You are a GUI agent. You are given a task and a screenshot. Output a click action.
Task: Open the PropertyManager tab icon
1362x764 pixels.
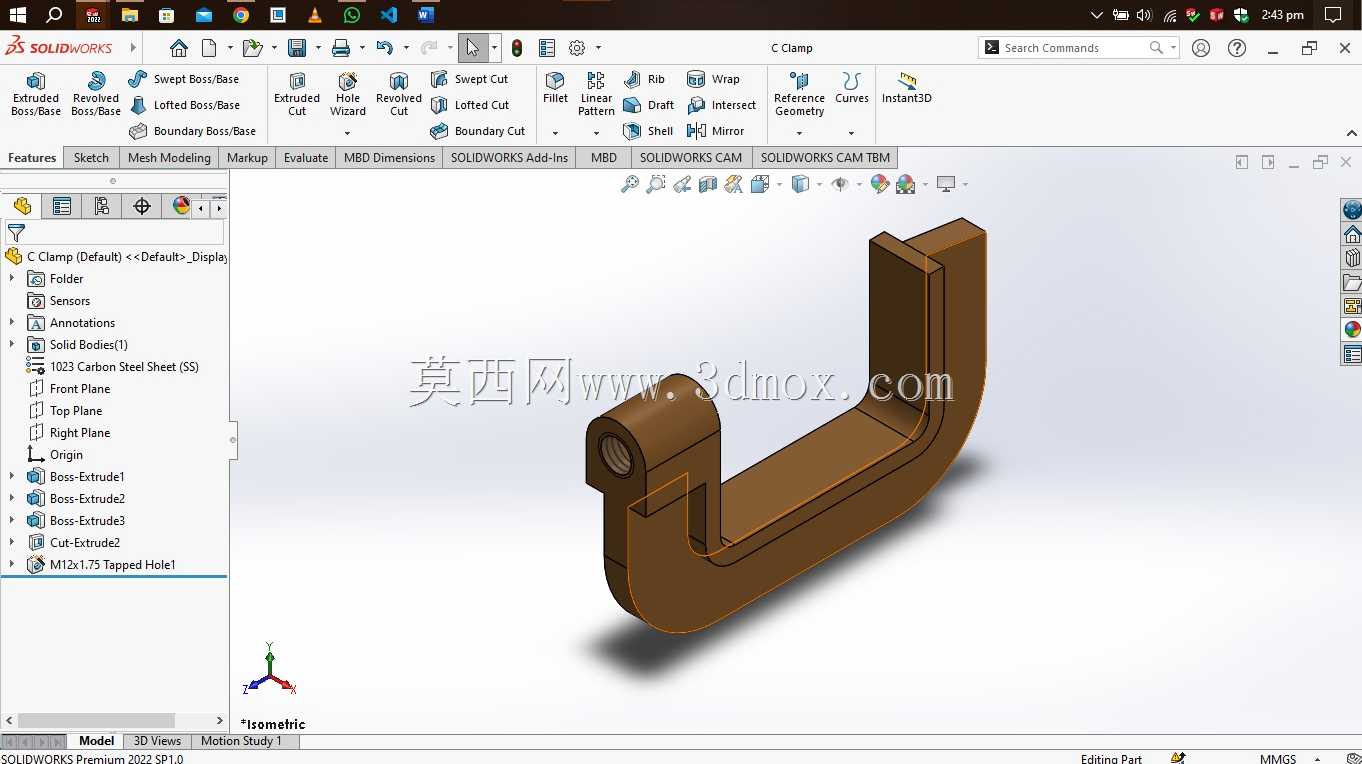[x=62, y=206]
